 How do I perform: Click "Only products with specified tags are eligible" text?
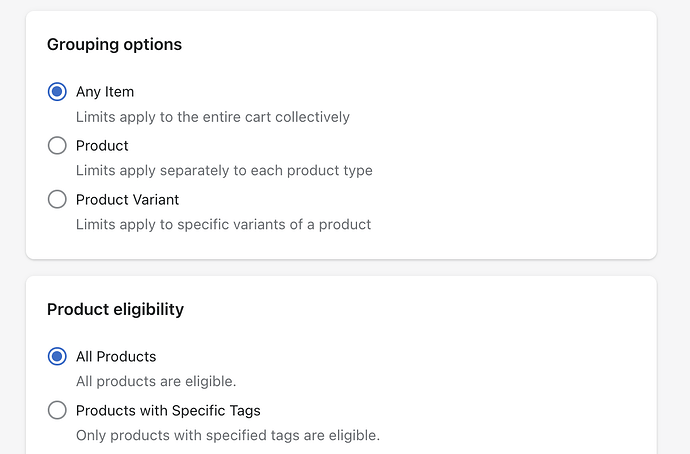[228, 435]
